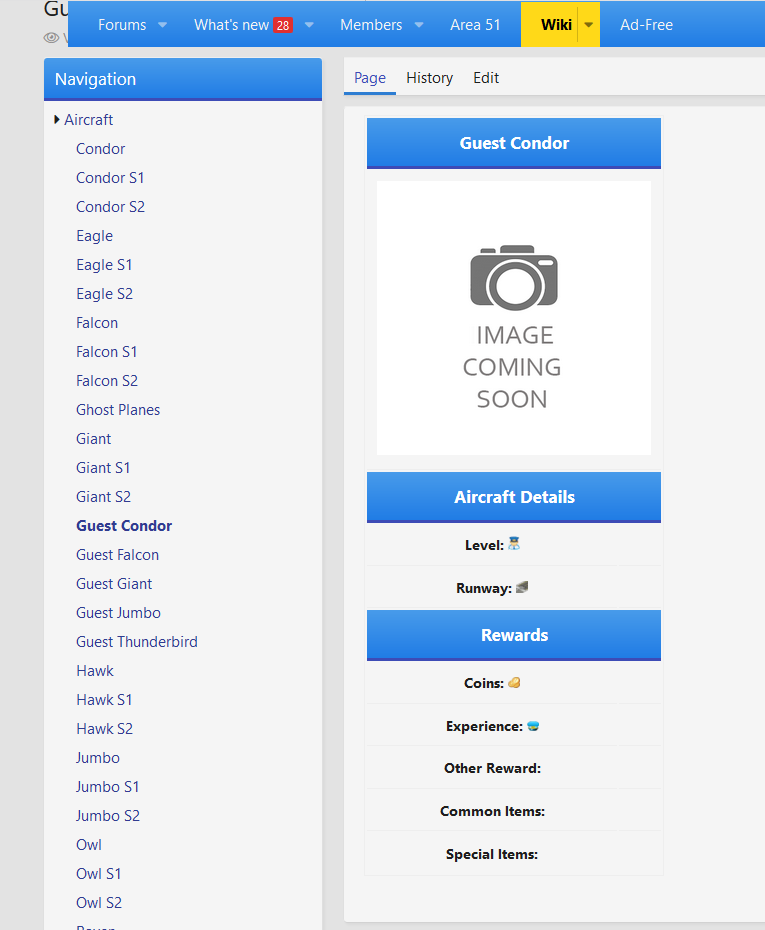The image size is (765, 930).
Task: Open the Condor S2 page
Action: pyautogui.click(x=110, y=207)
